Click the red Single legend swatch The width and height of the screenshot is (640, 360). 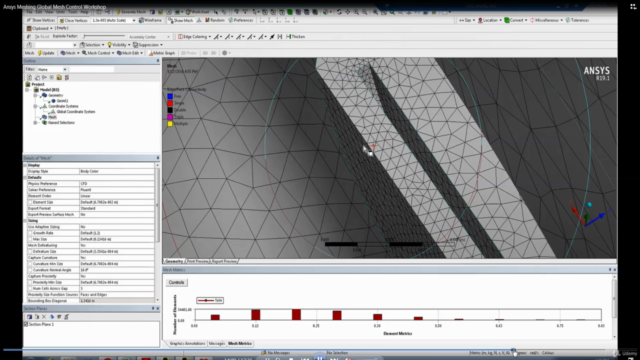[170, 103]
